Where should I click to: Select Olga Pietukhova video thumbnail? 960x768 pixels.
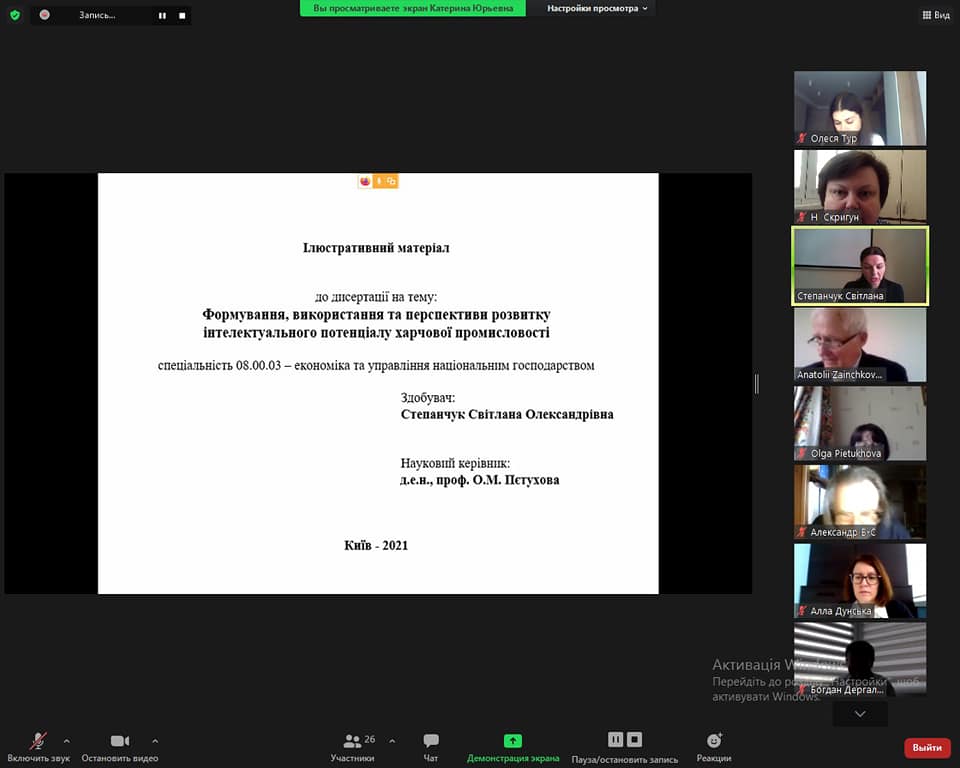tap(860, 423)
